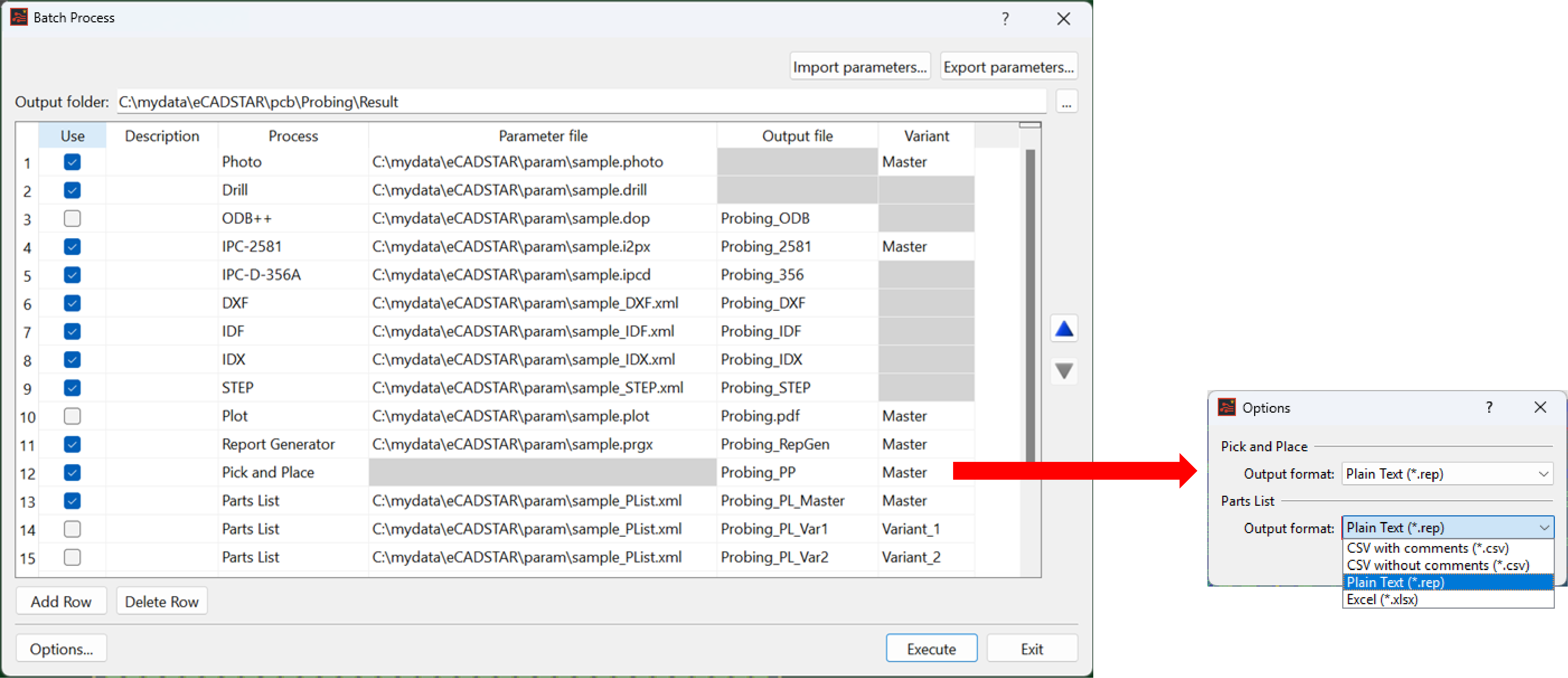
Task: Toggle the Use box for Pick and Place
Action: [x=72, y=473]
